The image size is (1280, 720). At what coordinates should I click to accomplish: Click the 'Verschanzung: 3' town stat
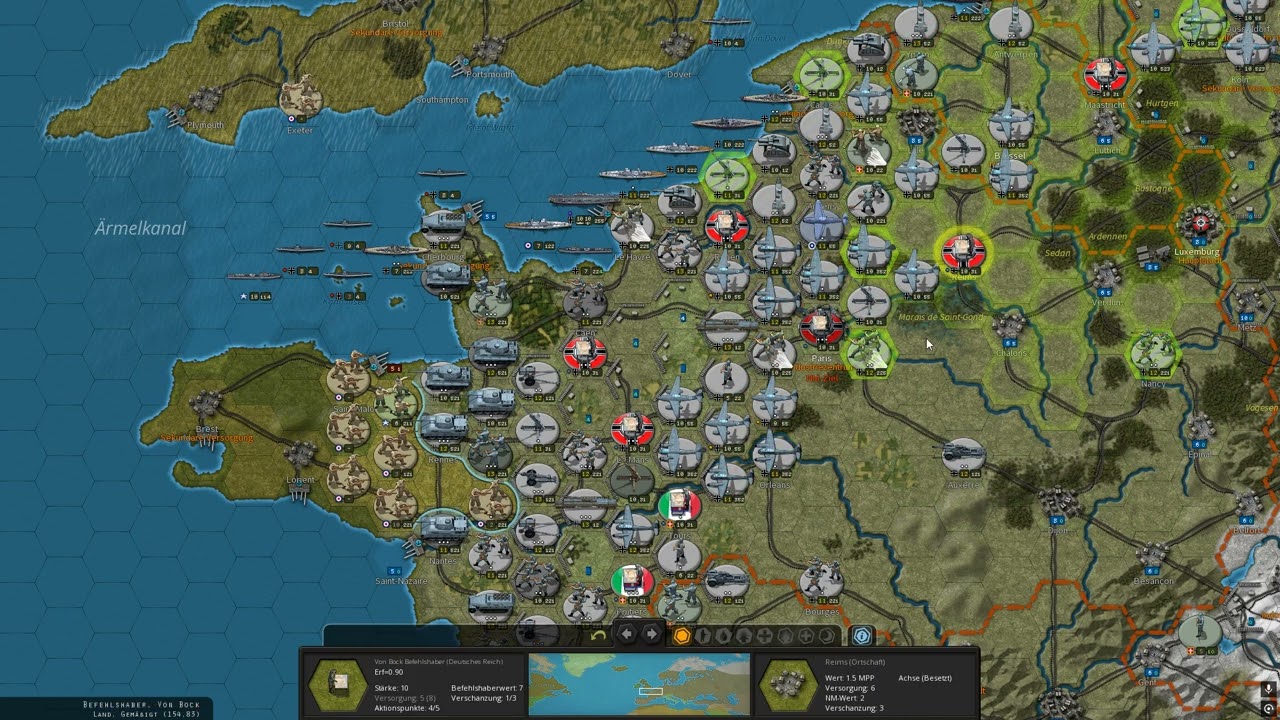coord(854,708)
